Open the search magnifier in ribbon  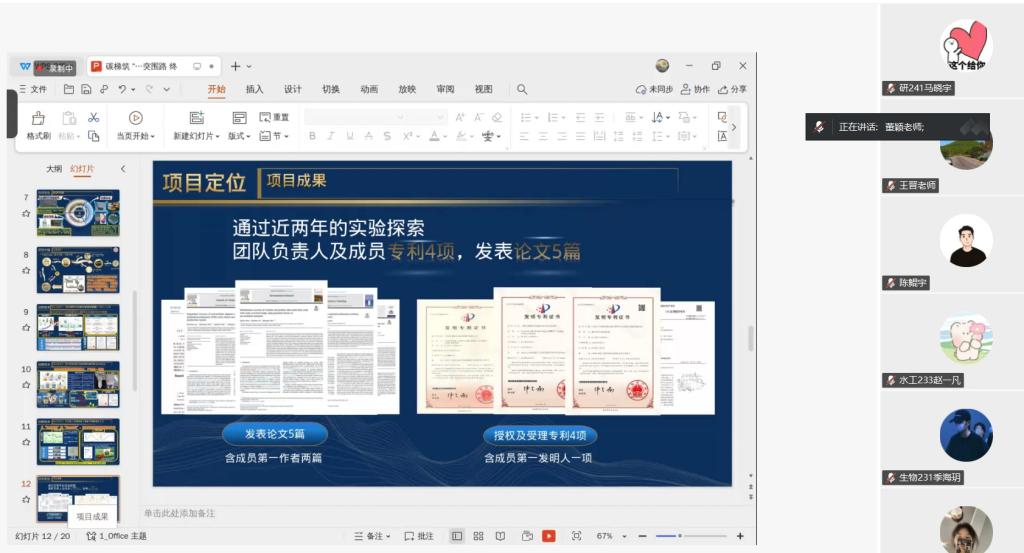pyautogui.click(x=522, y=89)
